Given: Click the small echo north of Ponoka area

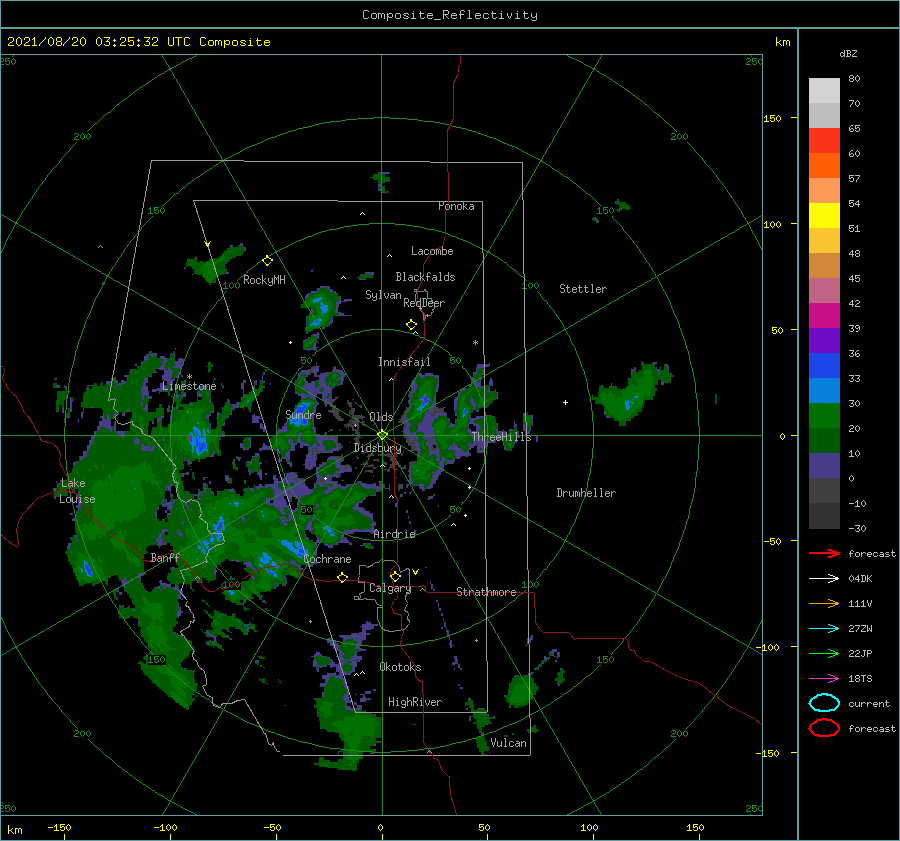Looking at the screenshot, I should pos(381,181).
